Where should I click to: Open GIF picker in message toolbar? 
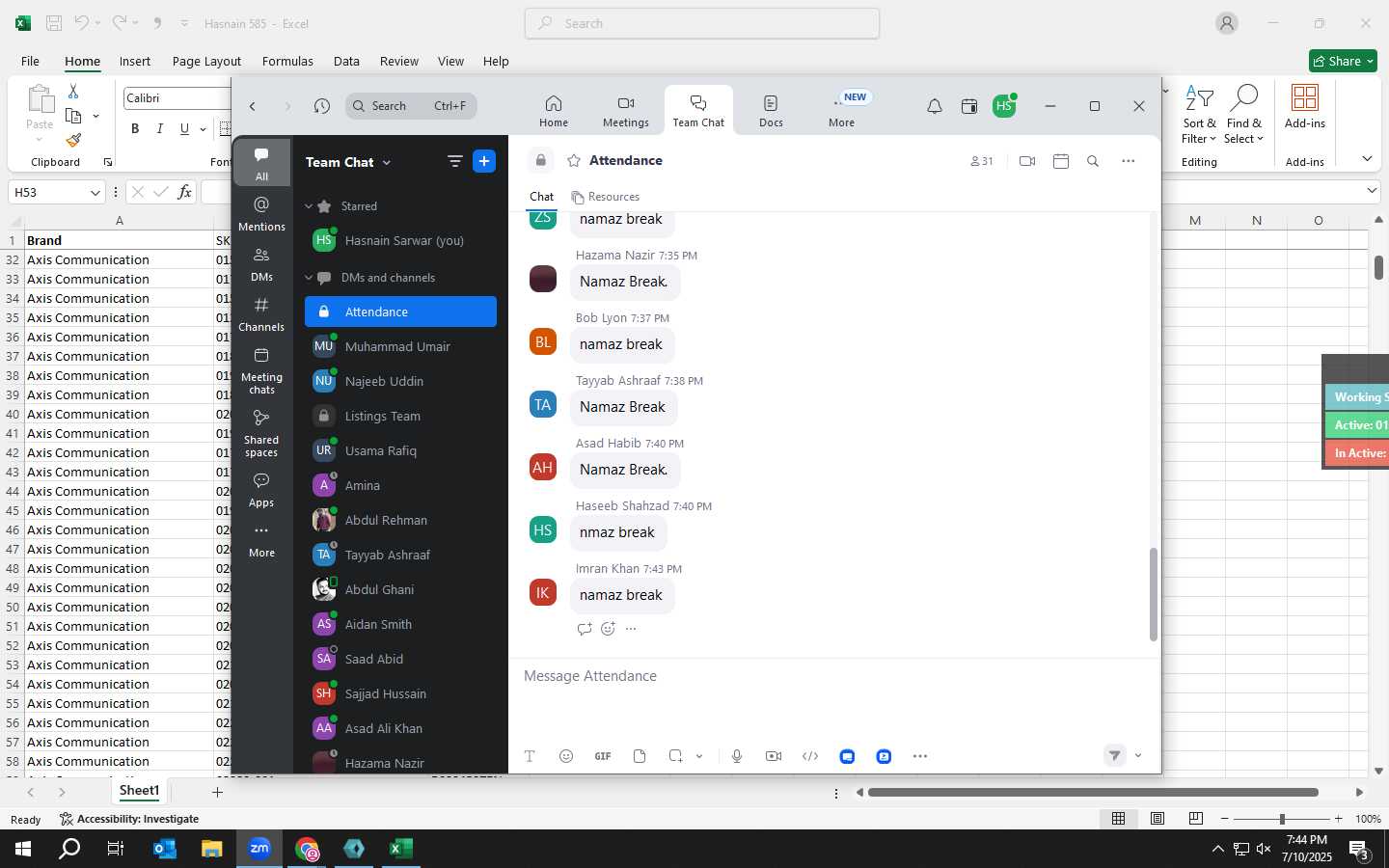(x=603, y=756)
